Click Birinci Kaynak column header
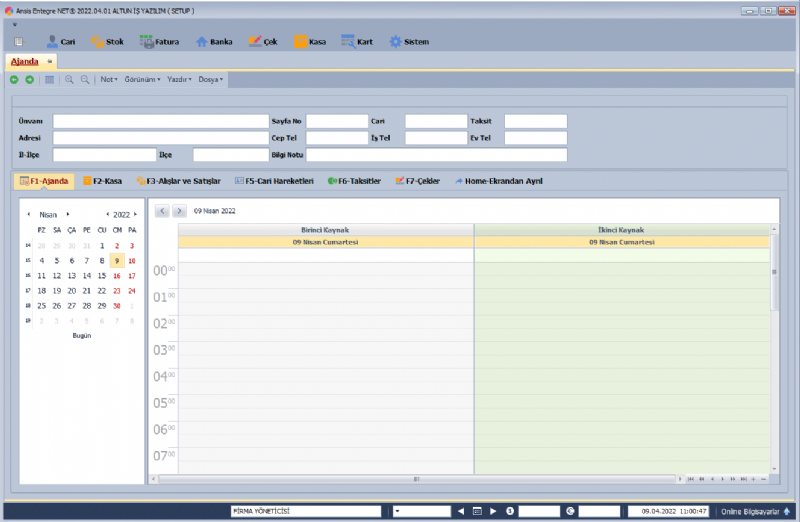 click(x=326, y=230)
